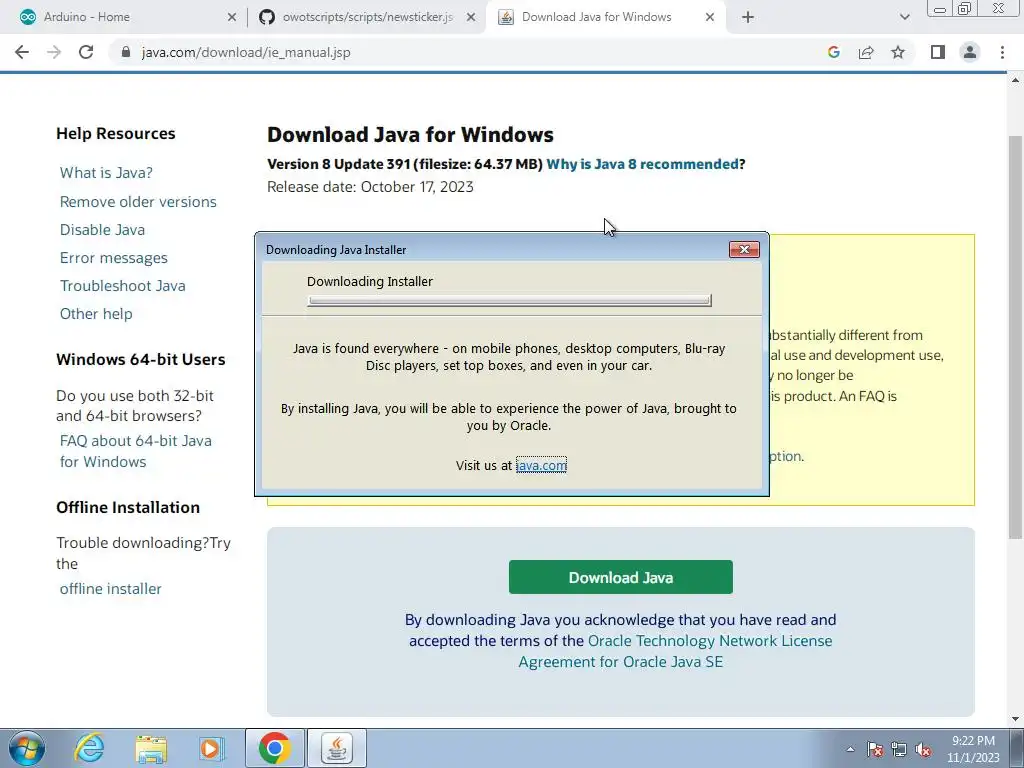Open Action Center flag tray icon

pos(875,749)
